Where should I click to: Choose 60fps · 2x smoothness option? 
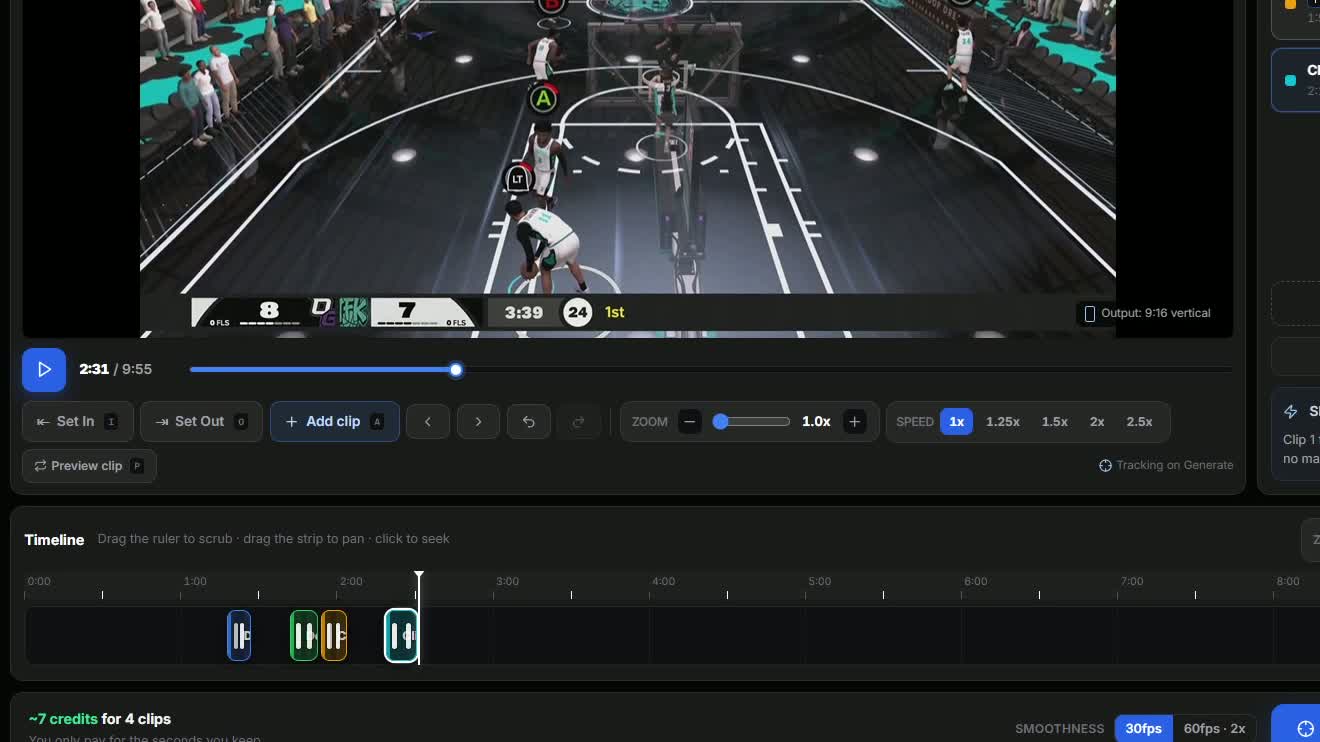(x=1214, y=729)
